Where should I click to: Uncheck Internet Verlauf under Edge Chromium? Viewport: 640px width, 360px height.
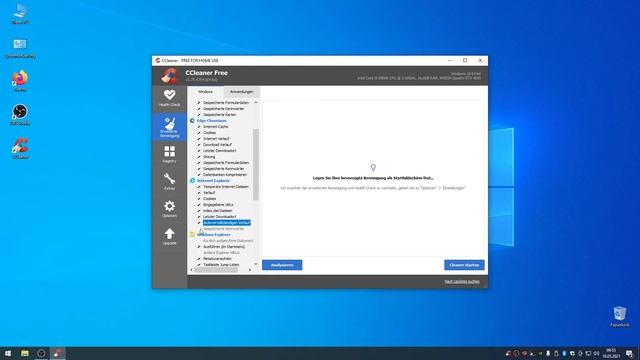point(199,139)
